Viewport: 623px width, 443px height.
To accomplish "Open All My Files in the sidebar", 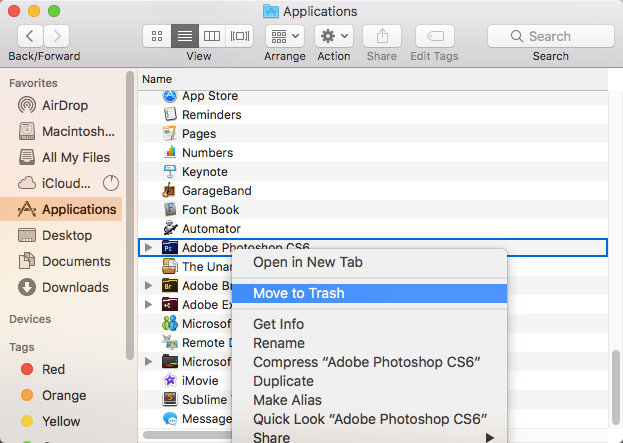I will click(61, 157).
